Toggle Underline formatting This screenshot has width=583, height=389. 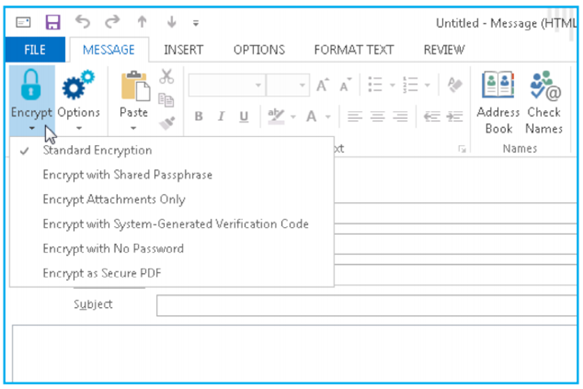(x=244, y=117)
